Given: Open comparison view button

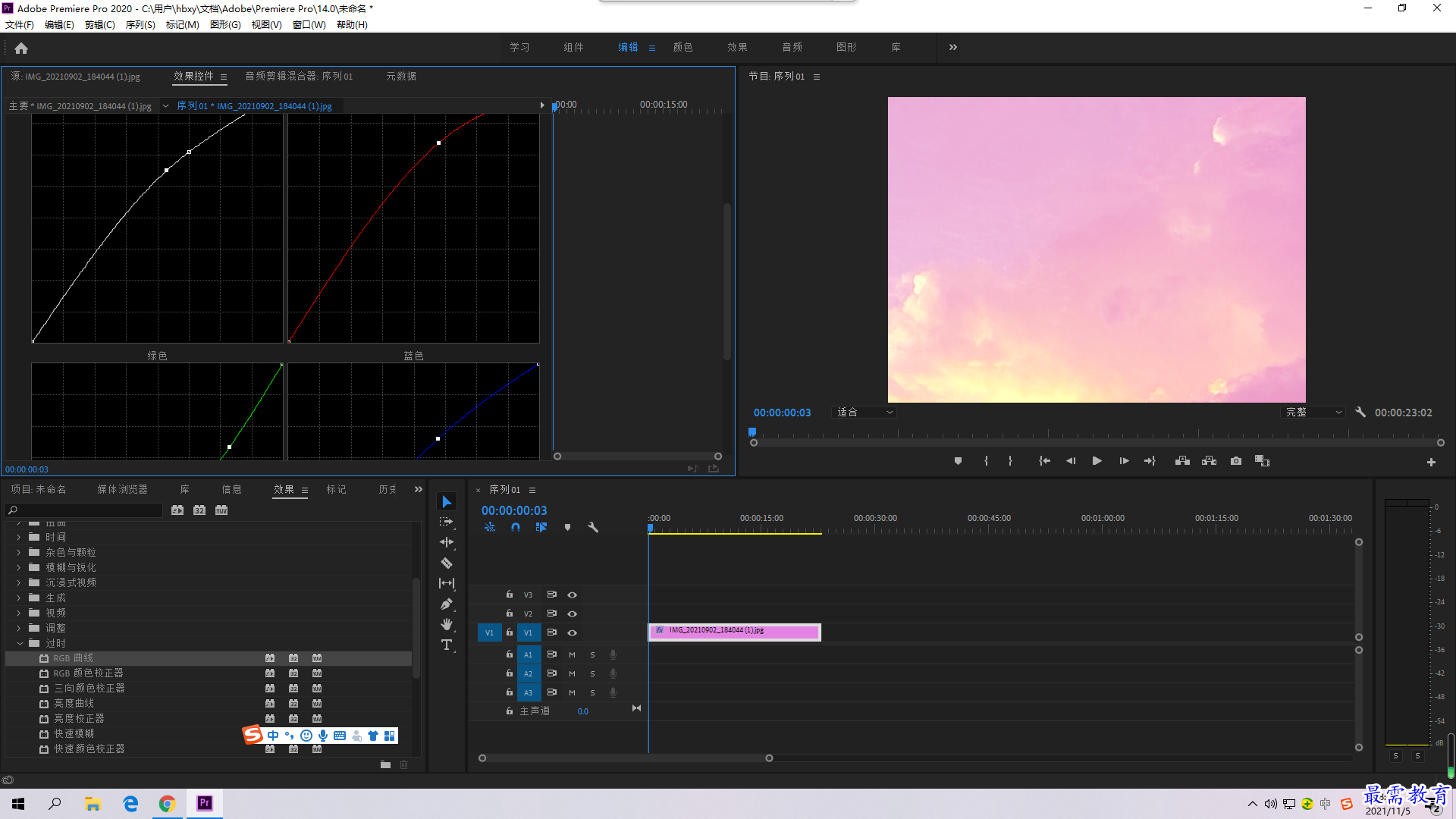Looking at the screenshot, I should click(1262, 461).
